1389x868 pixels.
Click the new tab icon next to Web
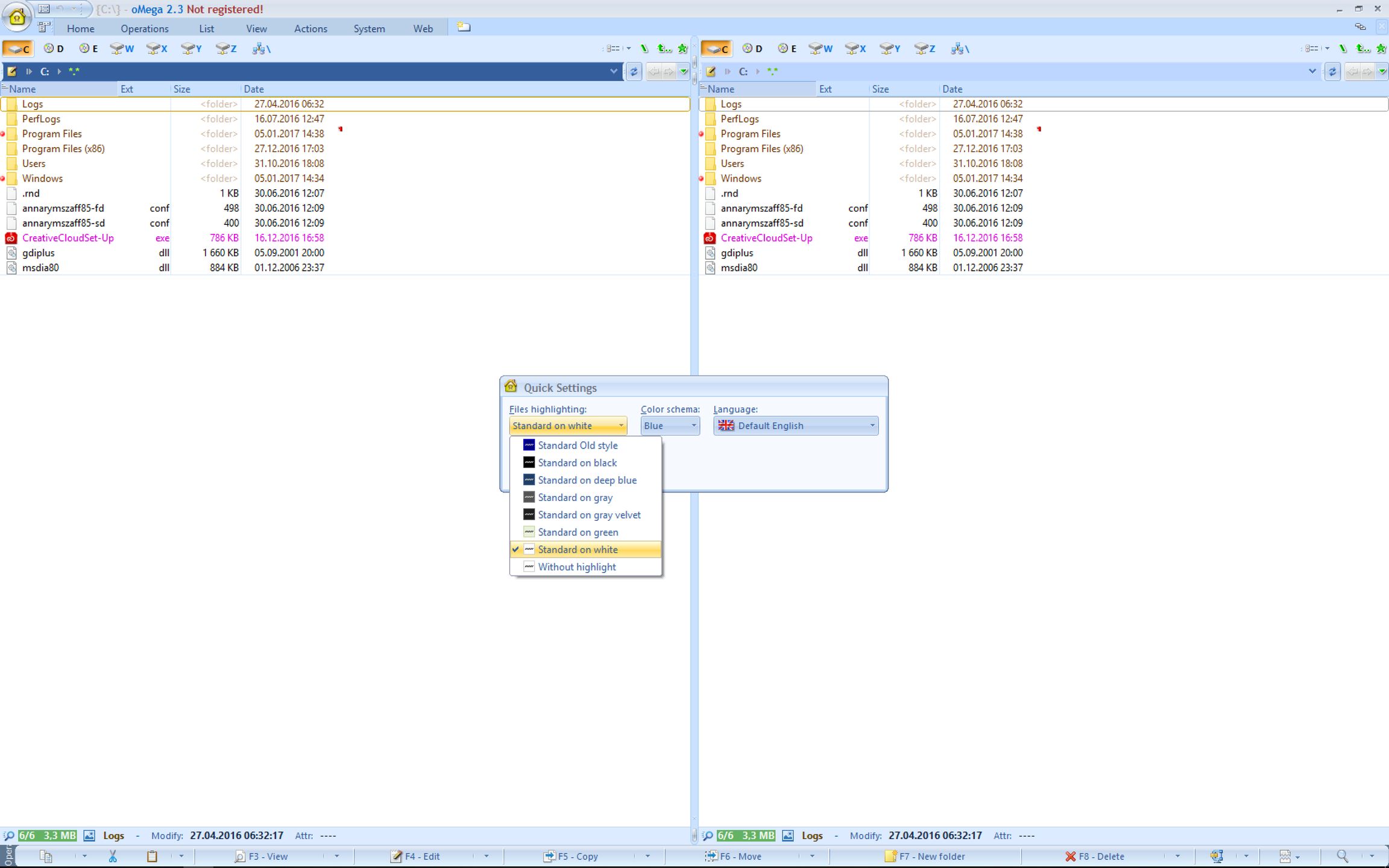point(463,27)
